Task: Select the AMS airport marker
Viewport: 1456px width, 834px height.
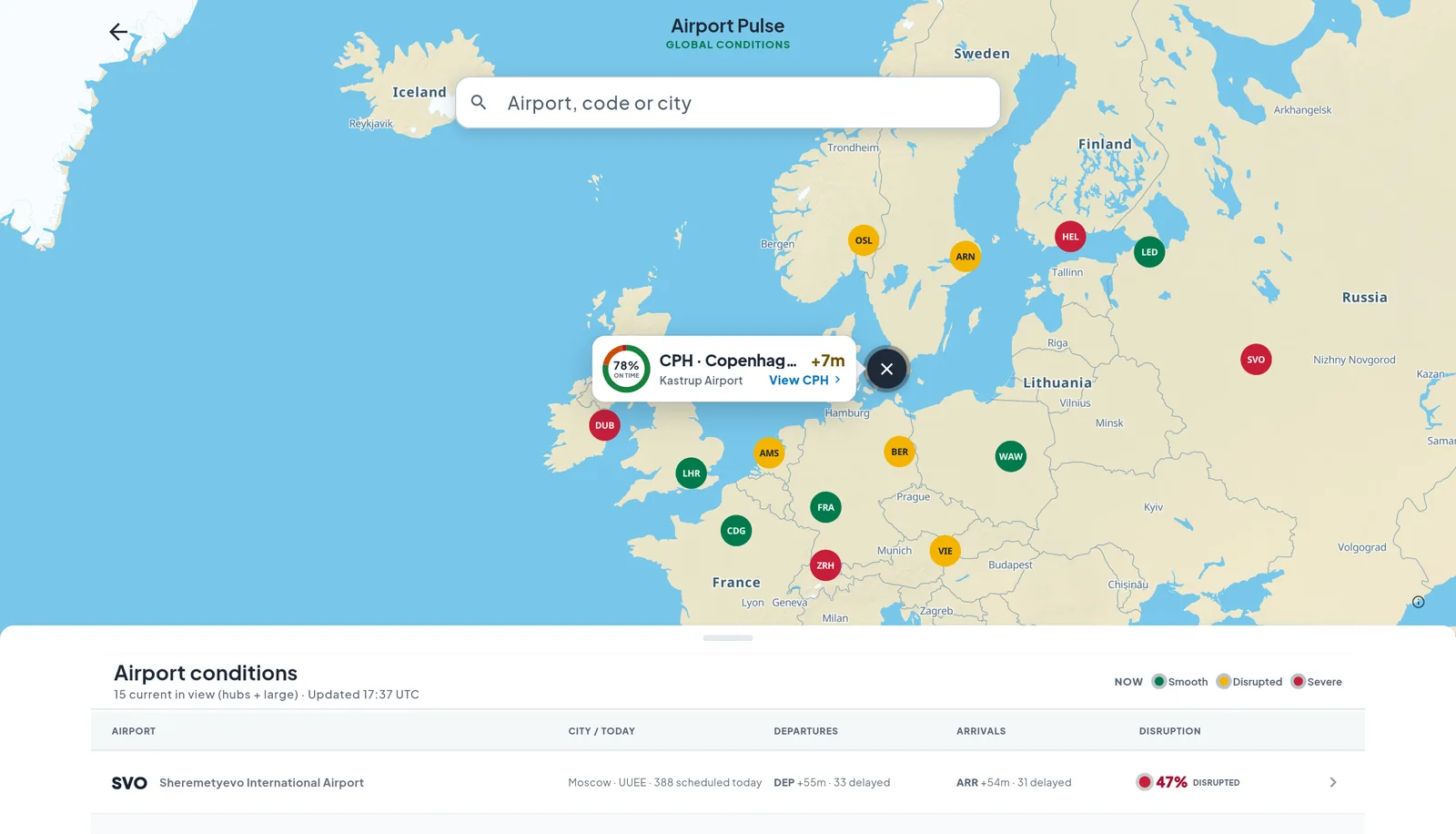Action: 769,453
